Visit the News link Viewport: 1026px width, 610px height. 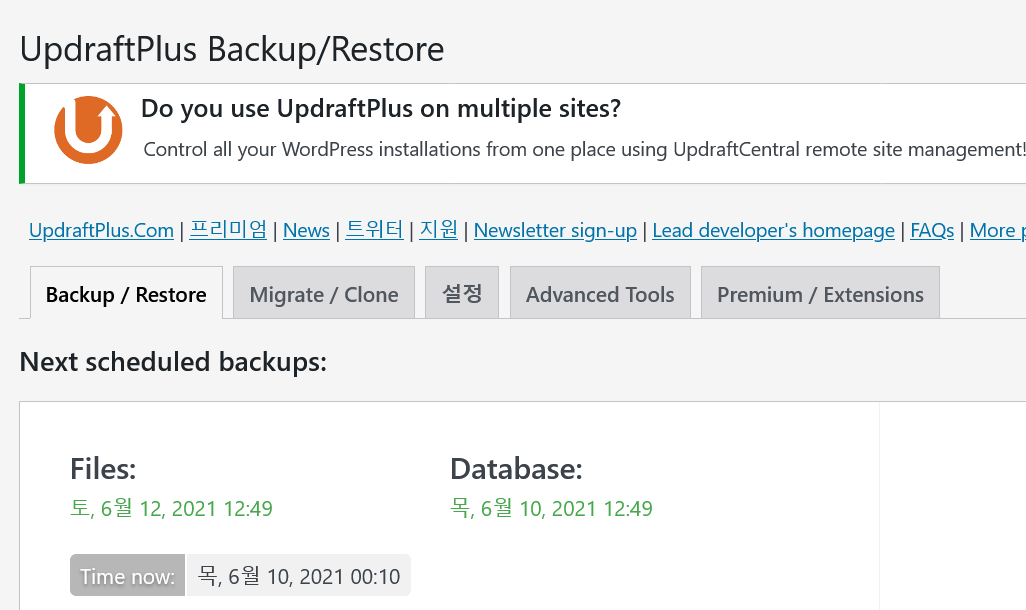coord(306,230)
